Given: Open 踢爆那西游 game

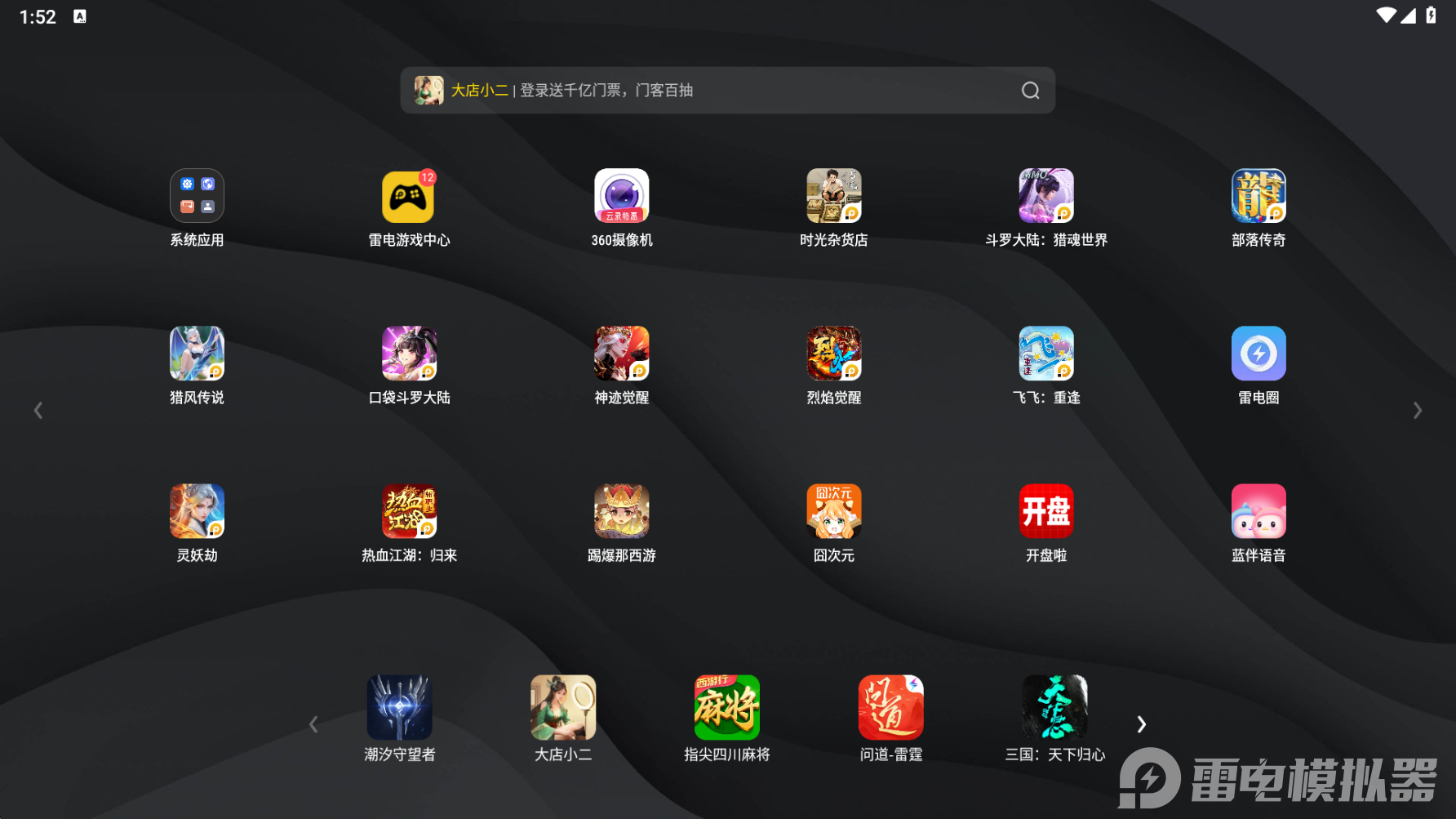Looking at the screenshot, I should point(621,511).
